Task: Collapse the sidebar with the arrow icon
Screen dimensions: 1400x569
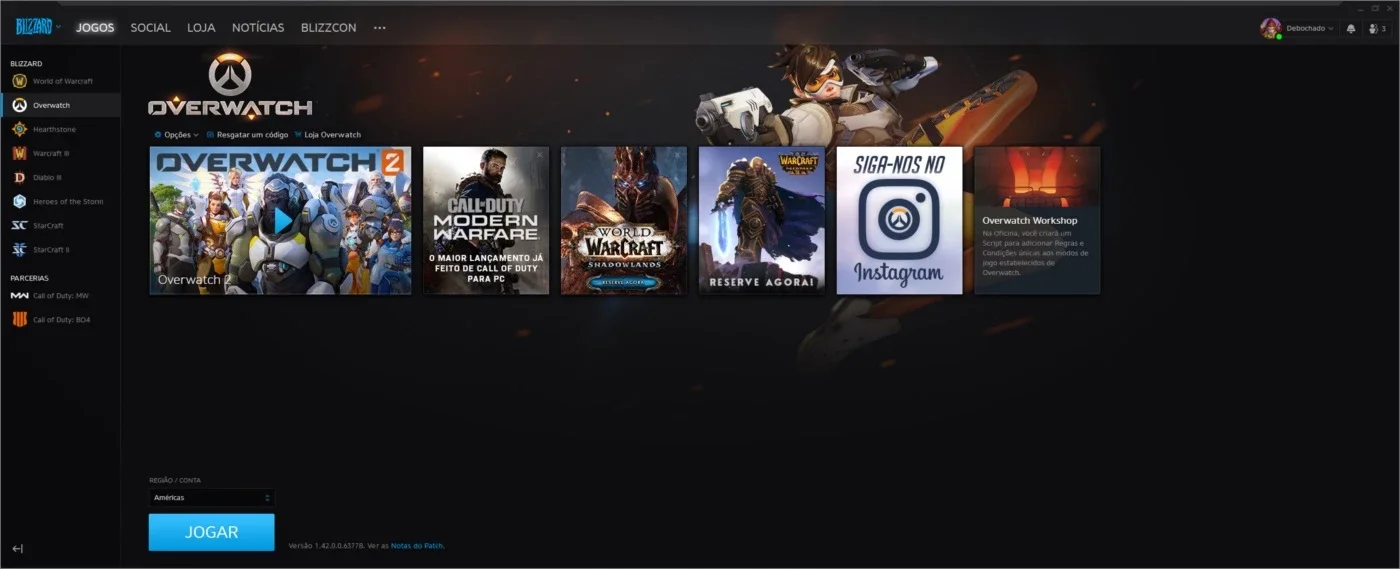Action: (17, 548)
